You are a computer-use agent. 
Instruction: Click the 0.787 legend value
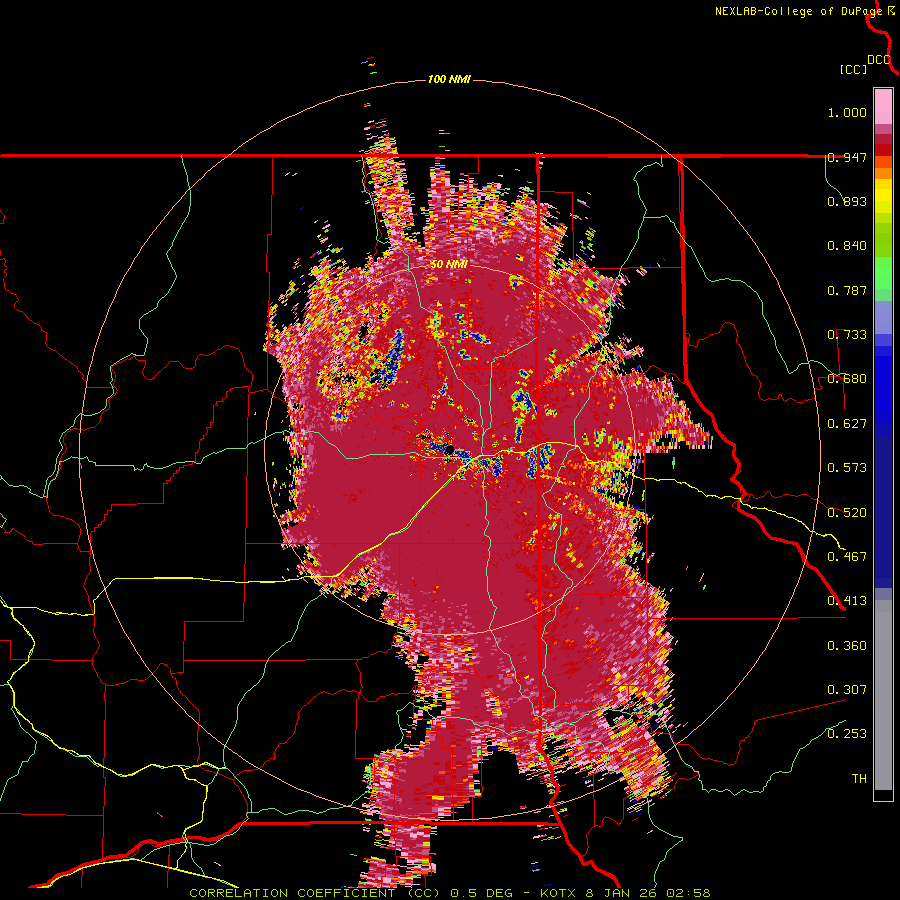847,290
